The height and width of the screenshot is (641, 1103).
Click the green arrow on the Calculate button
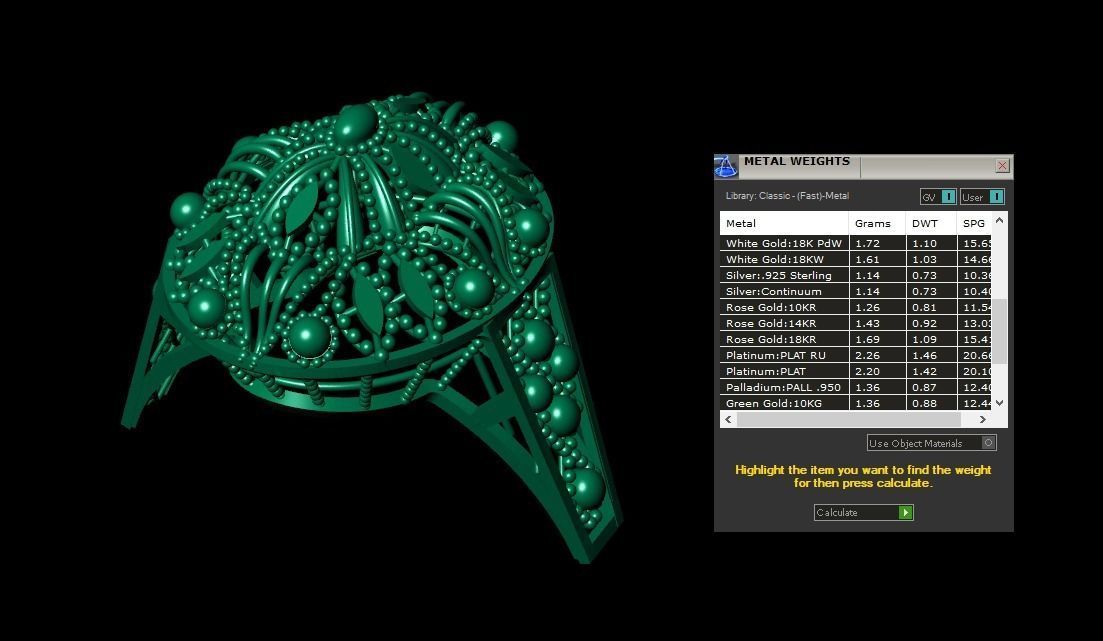coord(906,512)
